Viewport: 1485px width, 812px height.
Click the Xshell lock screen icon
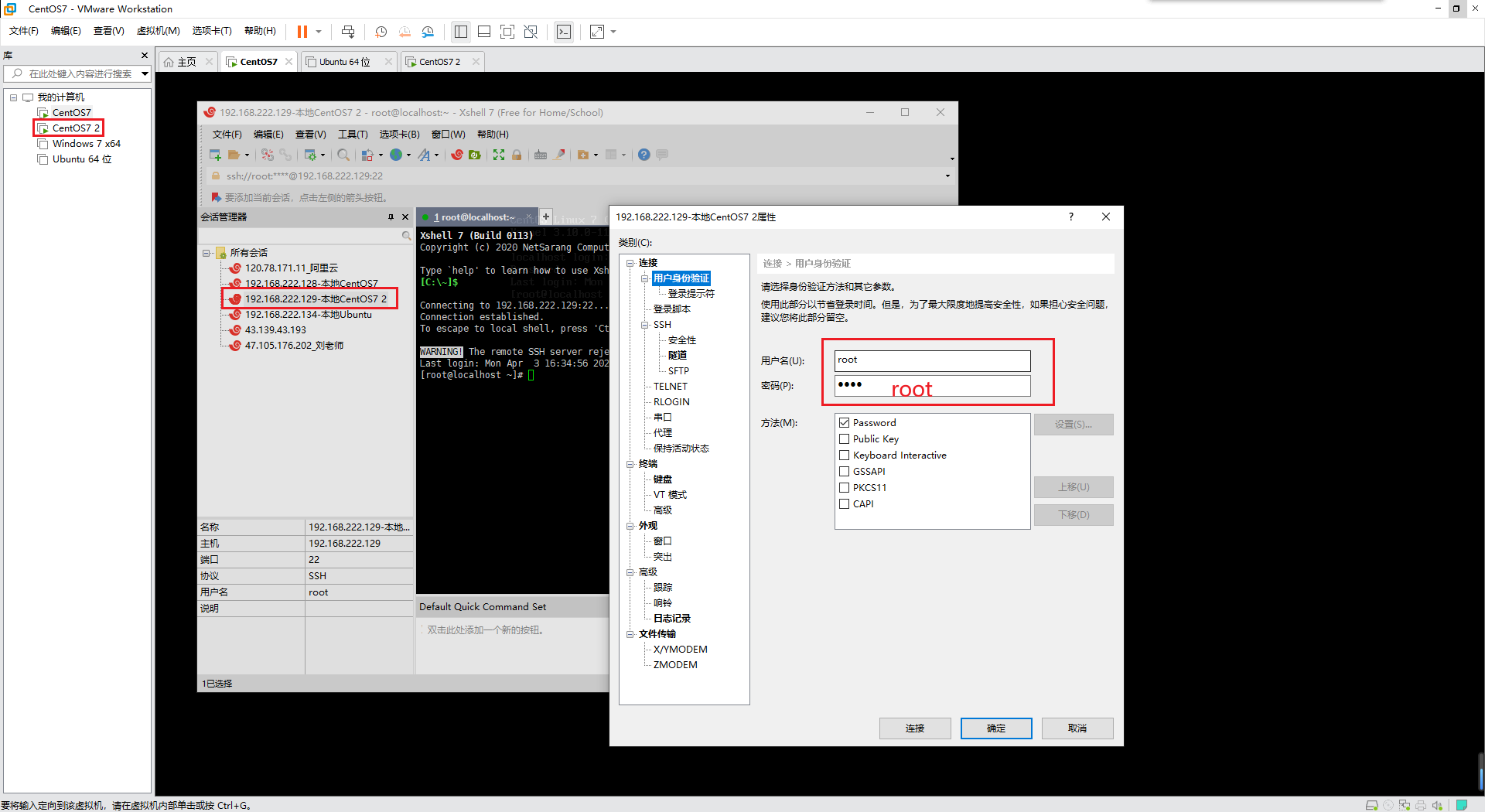517,155
